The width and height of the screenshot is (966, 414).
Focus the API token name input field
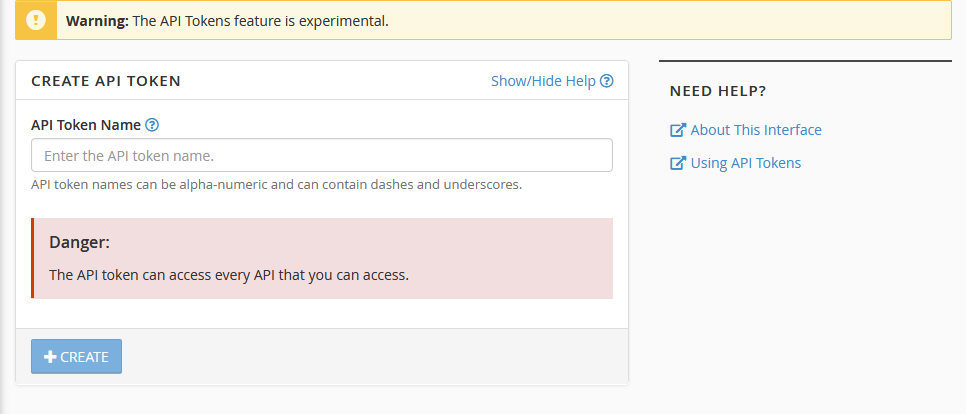point(322,155)
